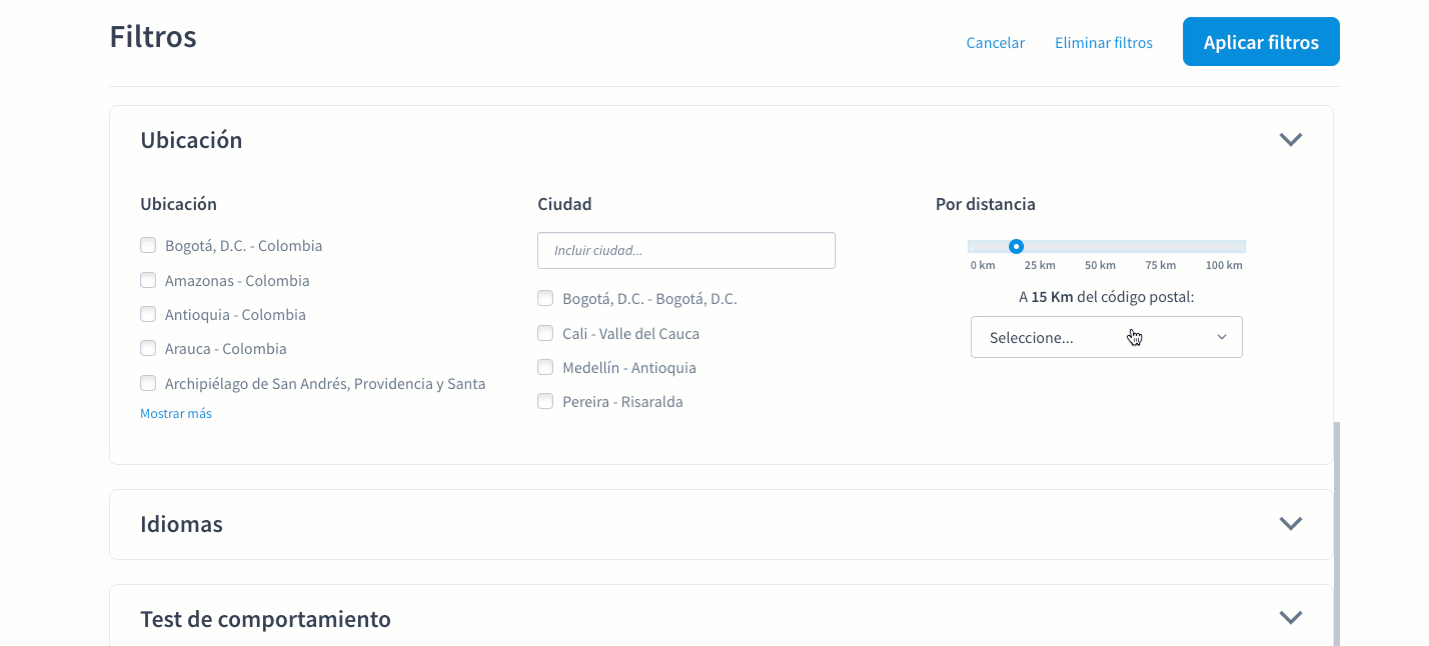The height and width of the screenshot is (646, 1429).
Task: Expand the Test de comportamiento section
Action: click(x=1290, y=617)
